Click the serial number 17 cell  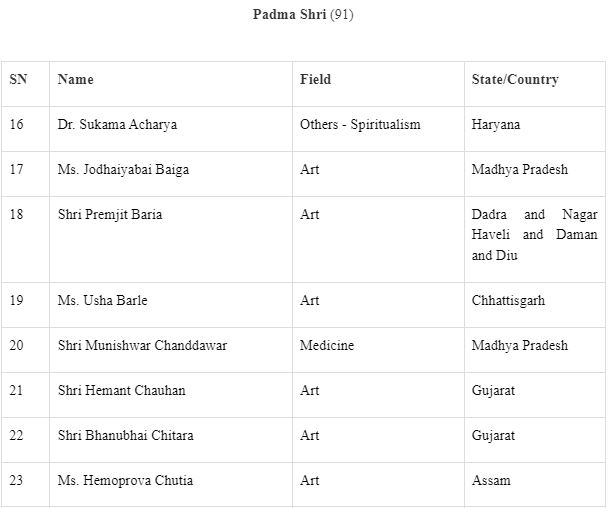[17, 170]
